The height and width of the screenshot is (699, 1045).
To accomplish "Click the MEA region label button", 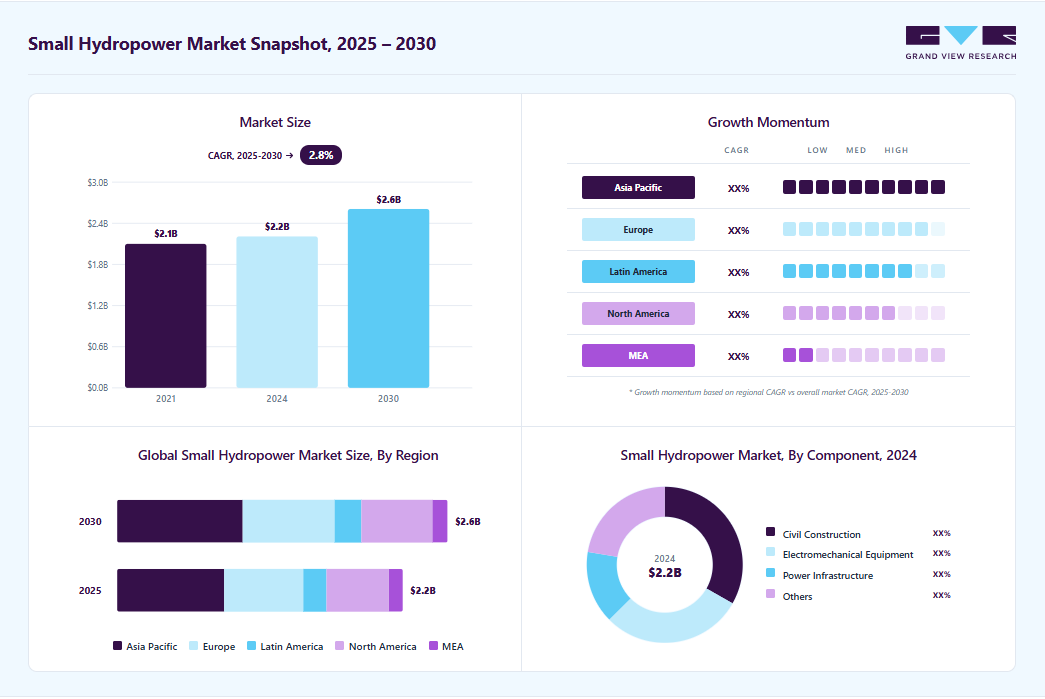I will (638, 355).
